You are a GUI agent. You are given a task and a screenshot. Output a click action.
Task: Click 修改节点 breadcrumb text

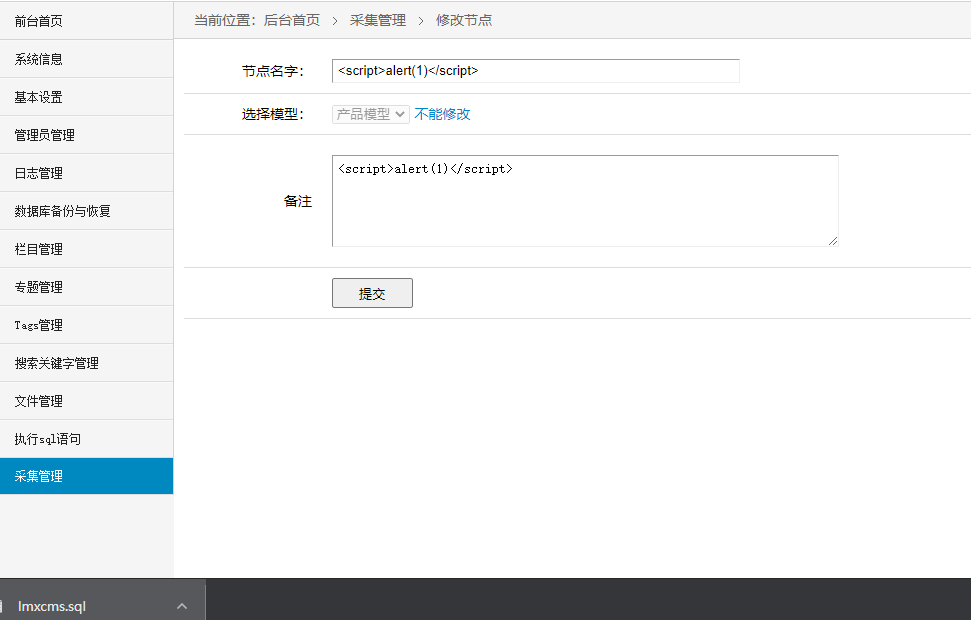pyautogui.click(x=464, y=20)
